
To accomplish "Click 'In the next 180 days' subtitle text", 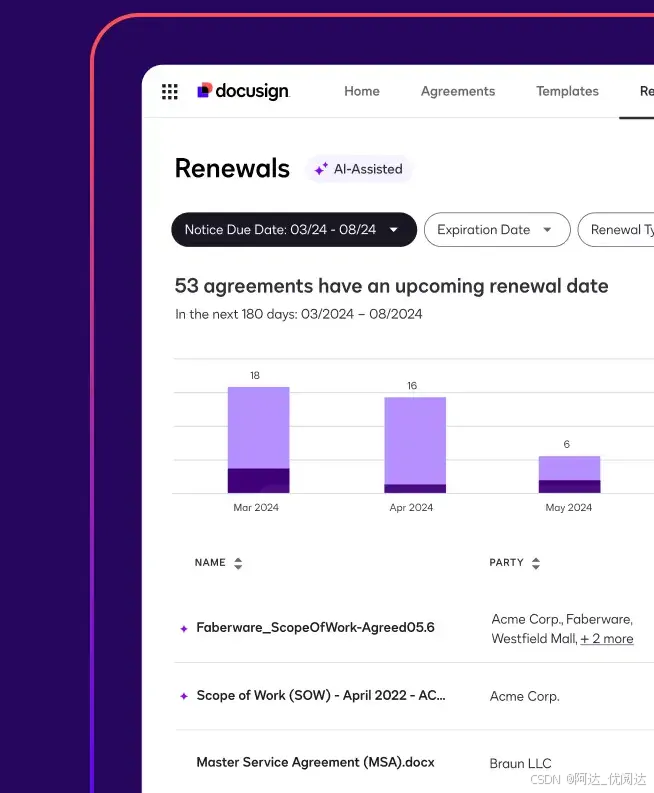I will point(298,314).
